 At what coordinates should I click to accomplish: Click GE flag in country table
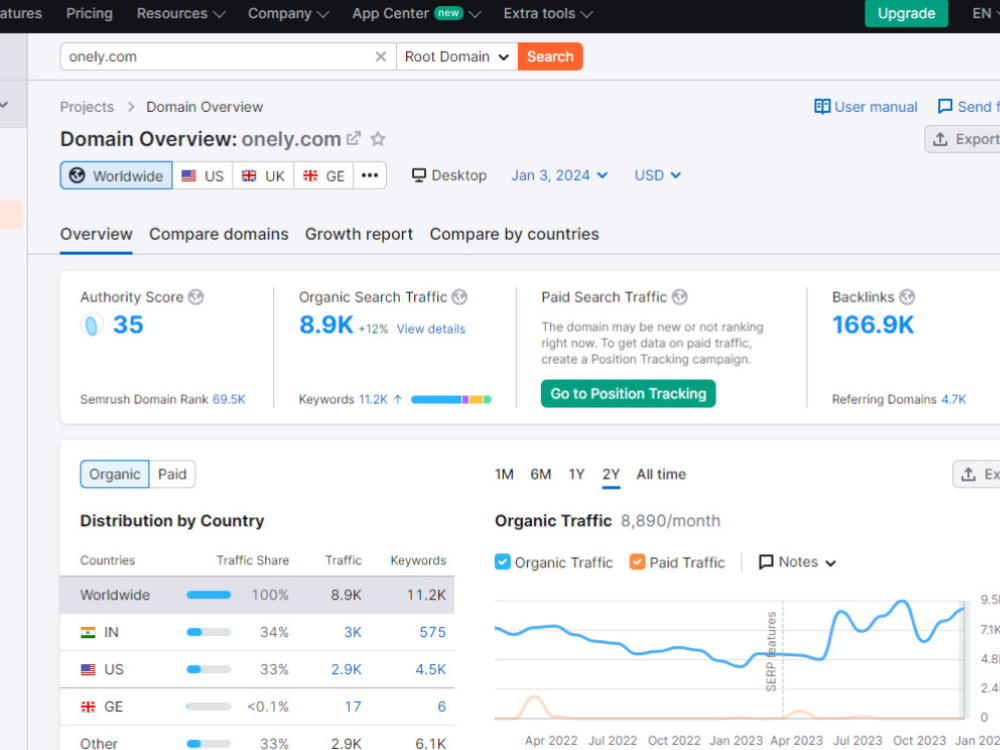coord(88,707)
